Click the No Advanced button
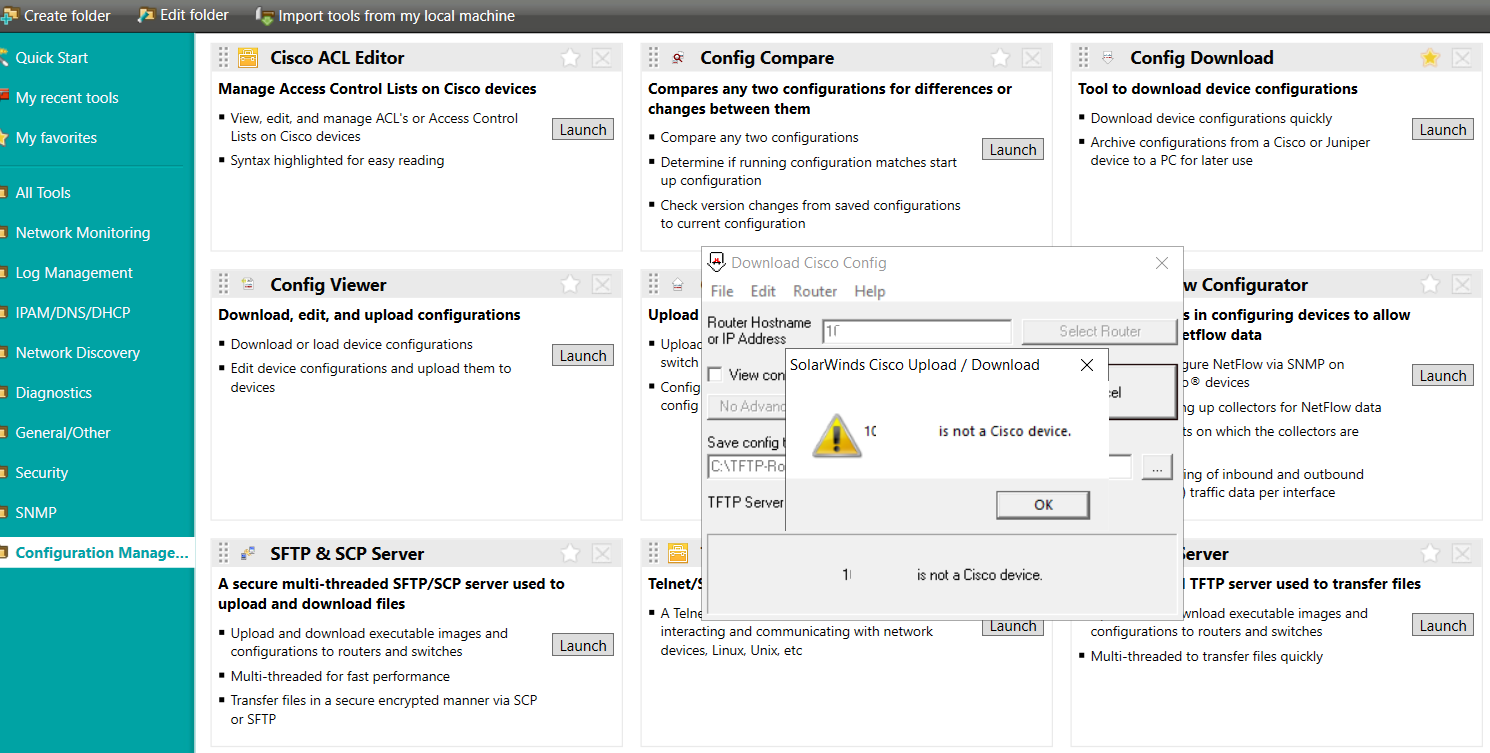This screenshot has height=753, width=1490. [x=746, y=406]
